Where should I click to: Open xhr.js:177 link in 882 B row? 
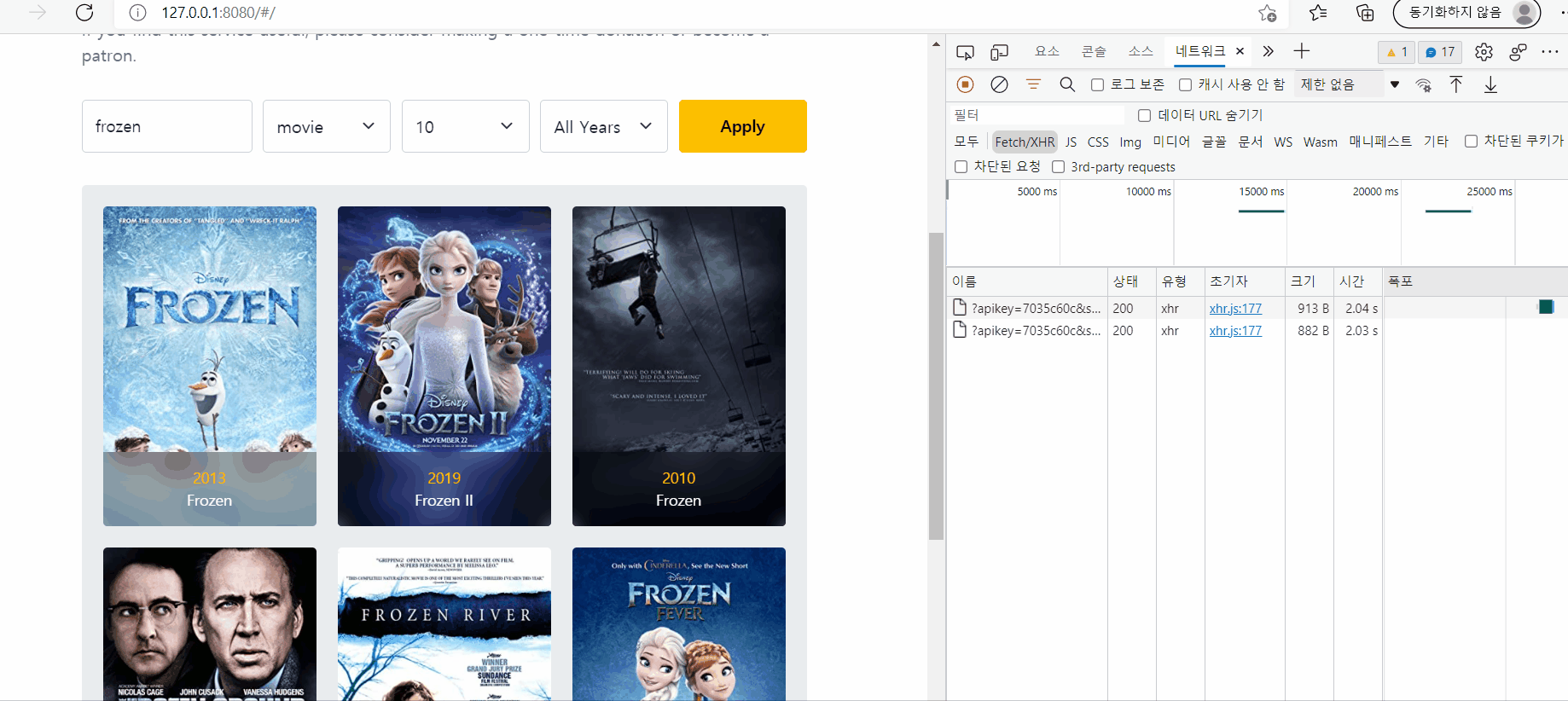pyautogui.click(x=1235, y=330)
